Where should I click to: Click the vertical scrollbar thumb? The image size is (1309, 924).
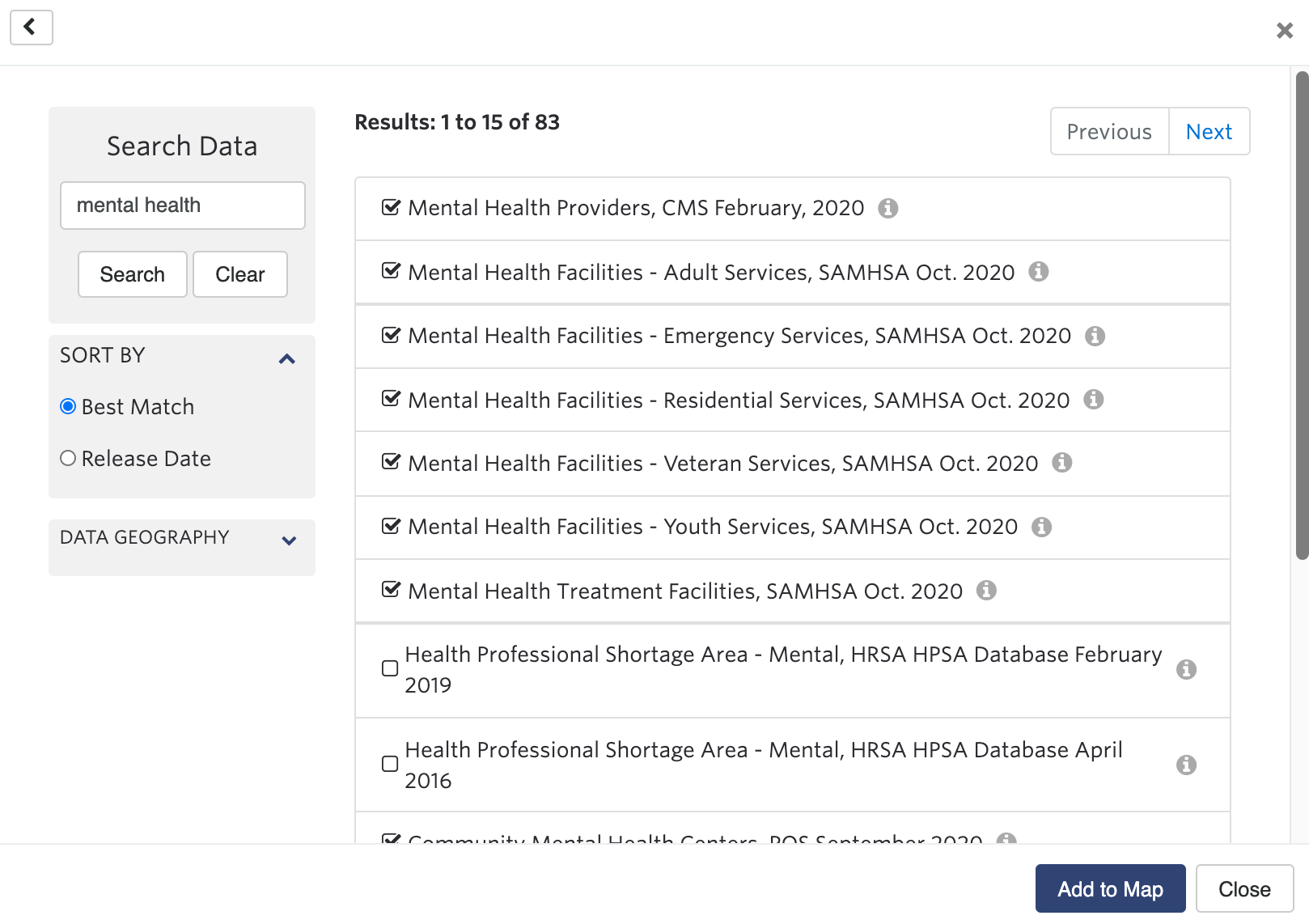1302,316
